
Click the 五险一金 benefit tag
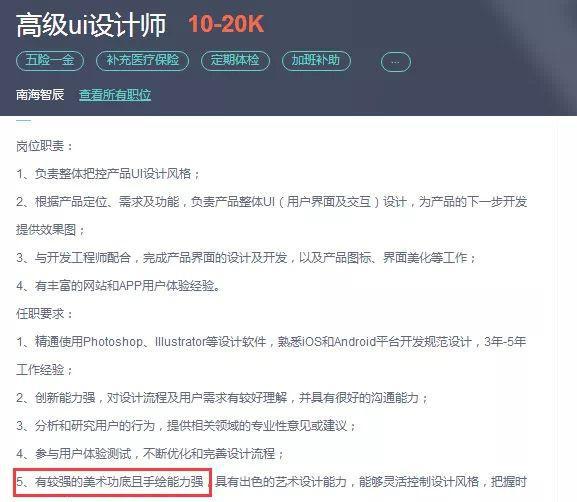pos(50,60)
